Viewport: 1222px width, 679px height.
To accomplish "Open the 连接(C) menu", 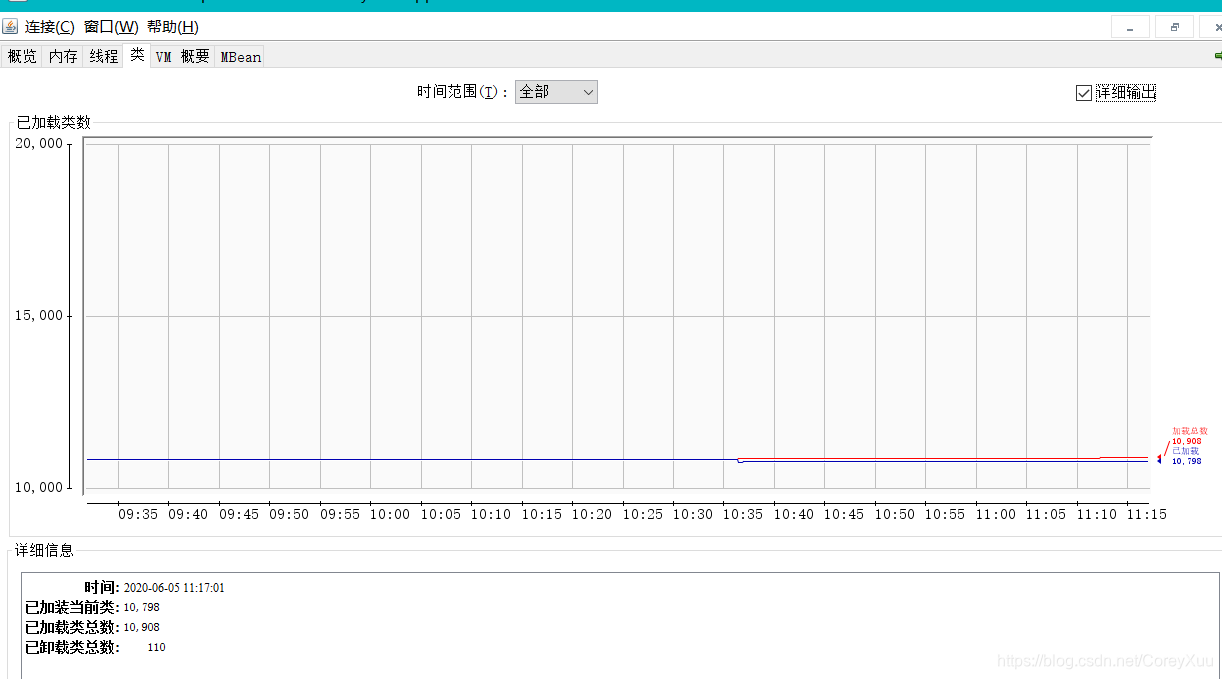I will (49, 27).
